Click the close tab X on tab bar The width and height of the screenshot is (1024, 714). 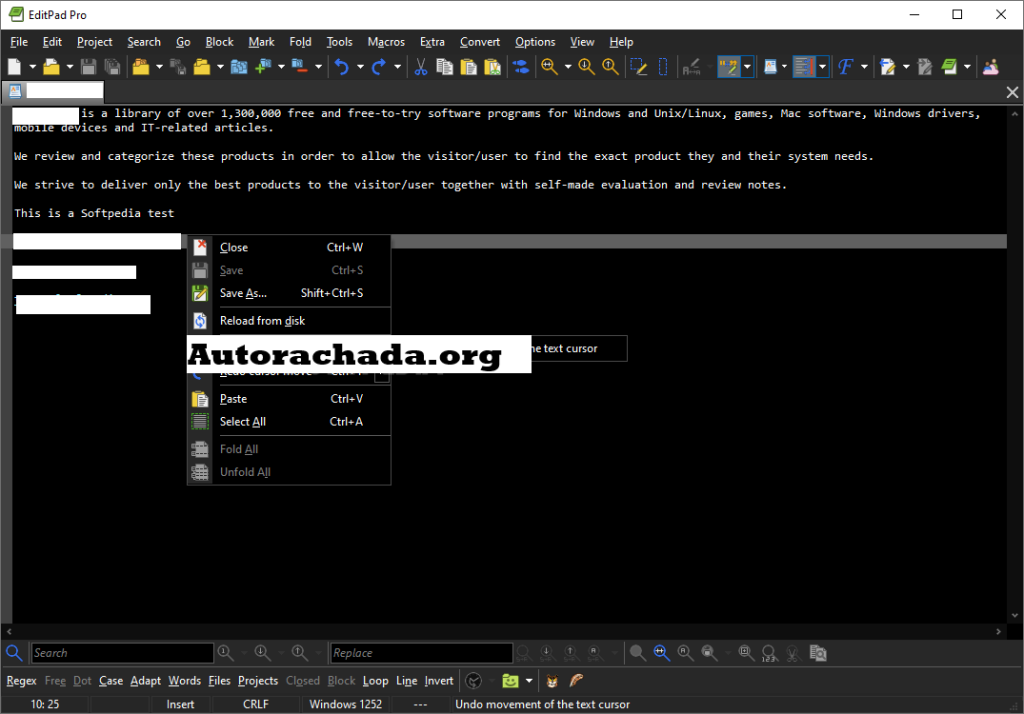pyautogui.click(x=1012, y=92)
